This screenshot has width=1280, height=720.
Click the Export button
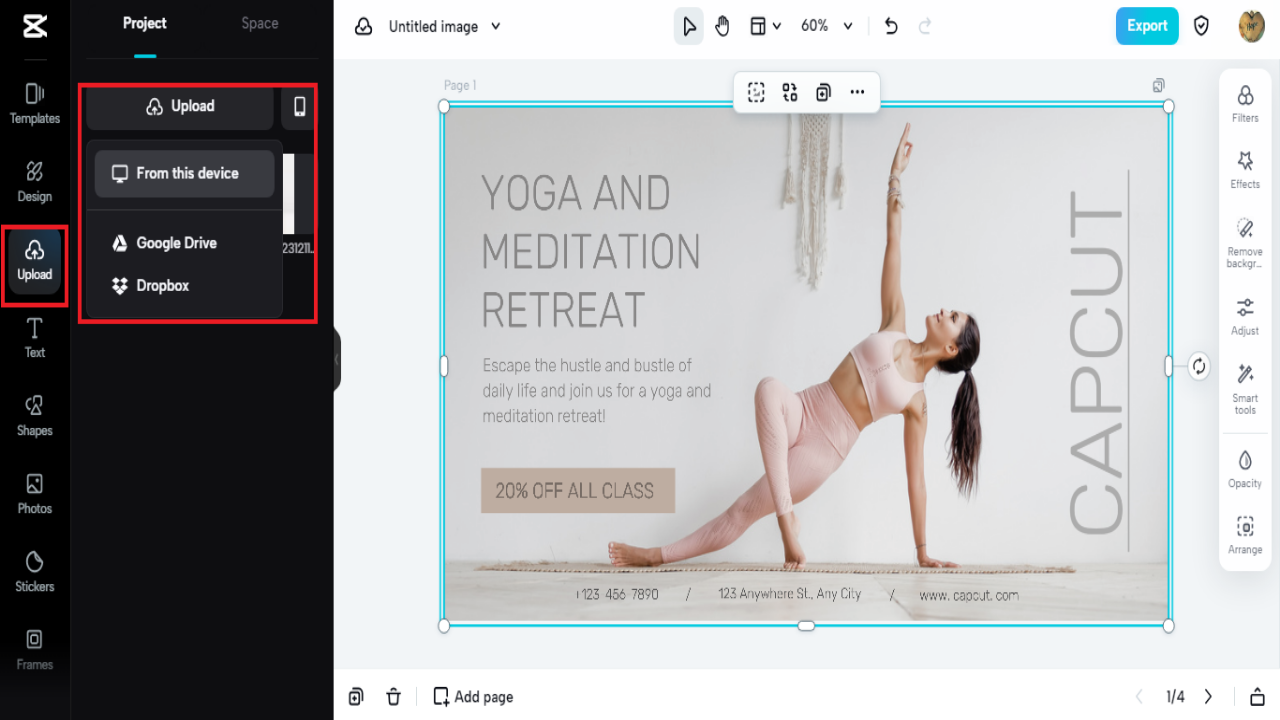coord(1146,26)
